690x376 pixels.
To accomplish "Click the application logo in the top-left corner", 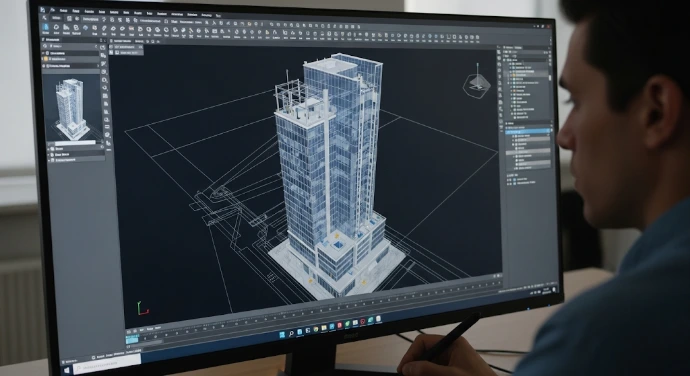I will [42, 9].
